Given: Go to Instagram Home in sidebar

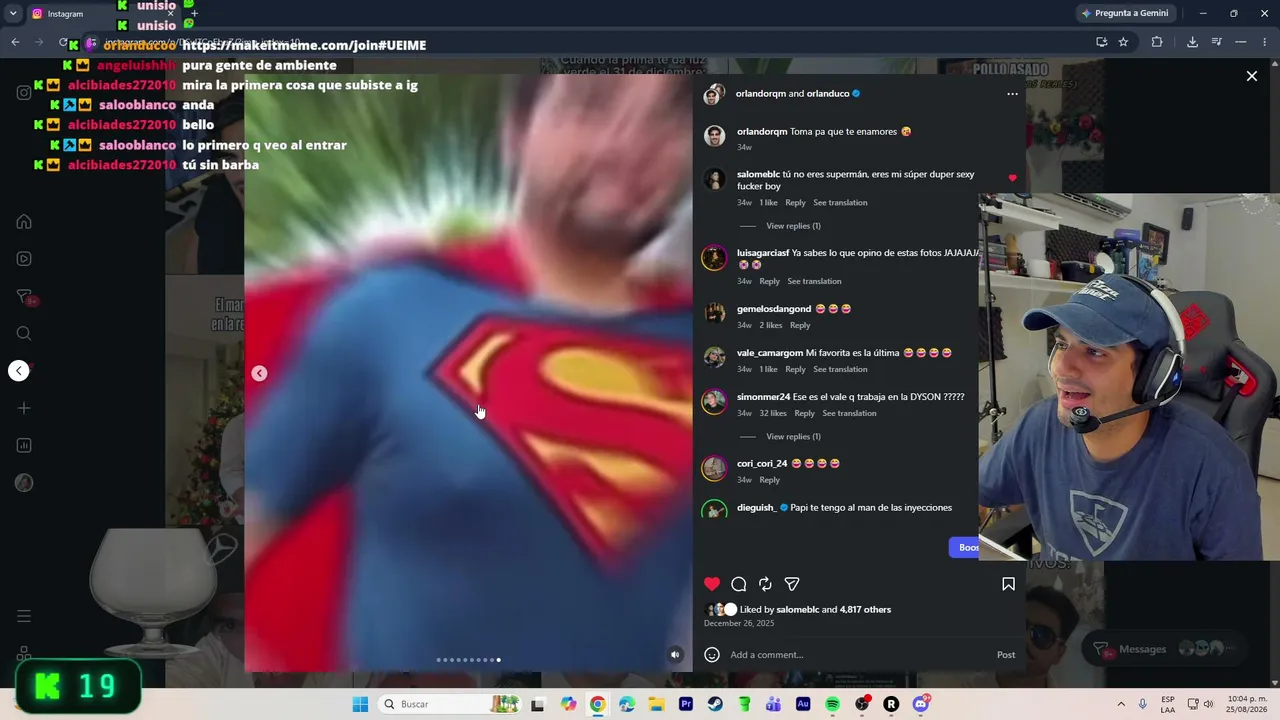Looking at the screenshot, I should pyautogui.click(x=24, y=222).
